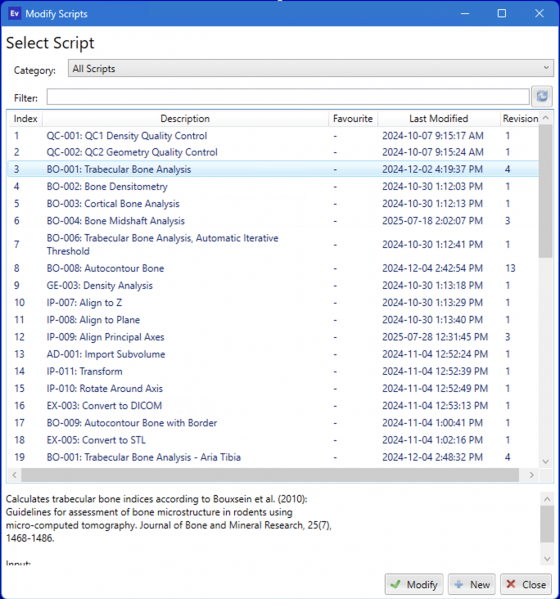Select row EX-005: Convert to STL
The height and width of the screenshot is (599, 560).
274,440
